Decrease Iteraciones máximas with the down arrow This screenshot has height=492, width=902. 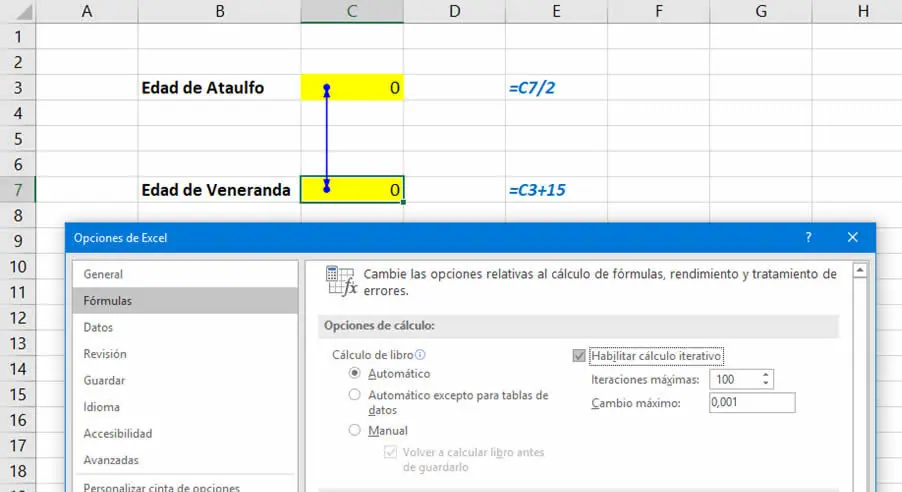(766, 384)
